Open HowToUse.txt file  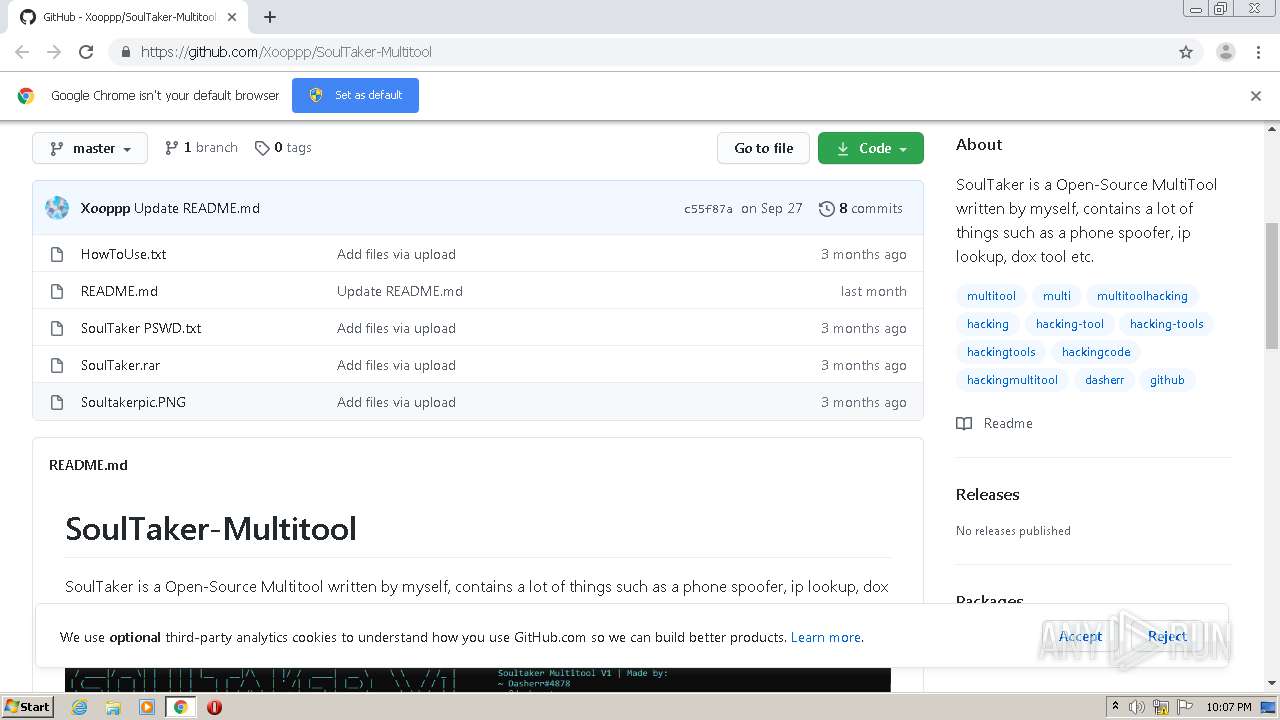point(123,254)
